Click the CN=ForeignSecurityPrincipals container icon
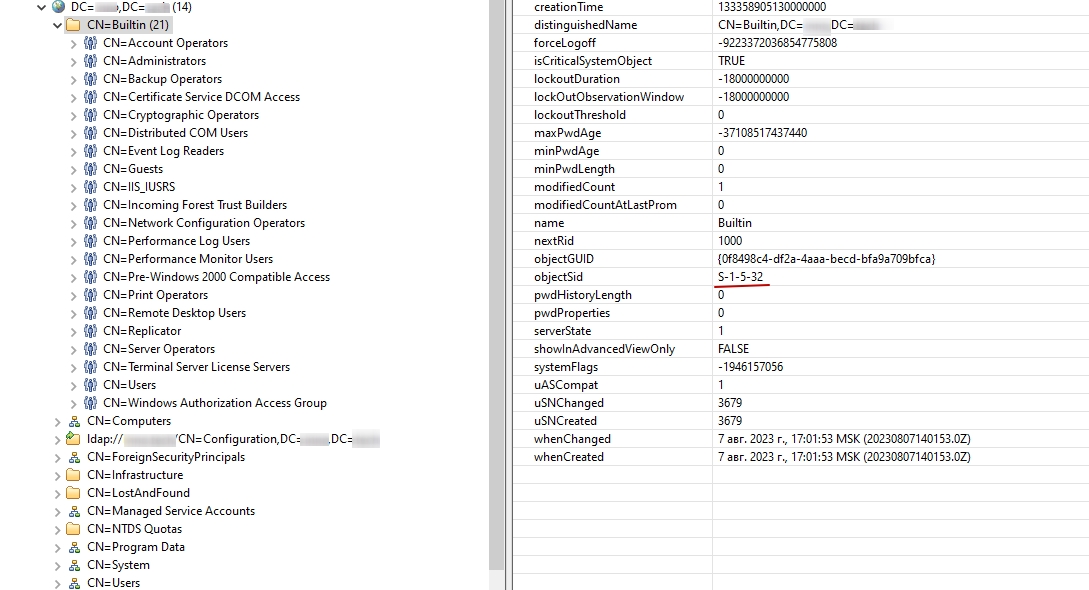1089x590 pixels. tap(76, 457)
